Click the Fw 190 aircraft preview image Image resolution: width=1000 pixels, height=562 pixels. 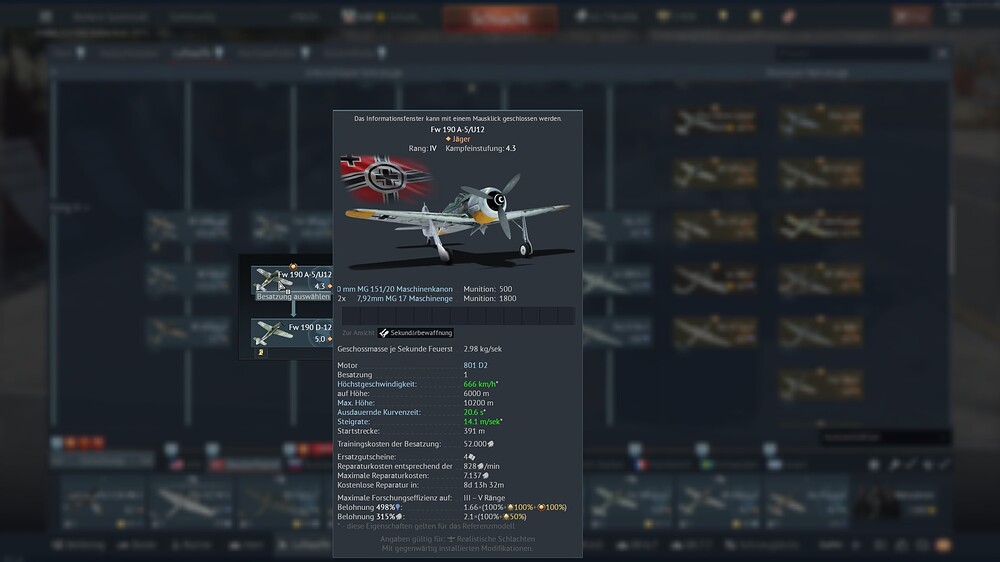point(457,222)
